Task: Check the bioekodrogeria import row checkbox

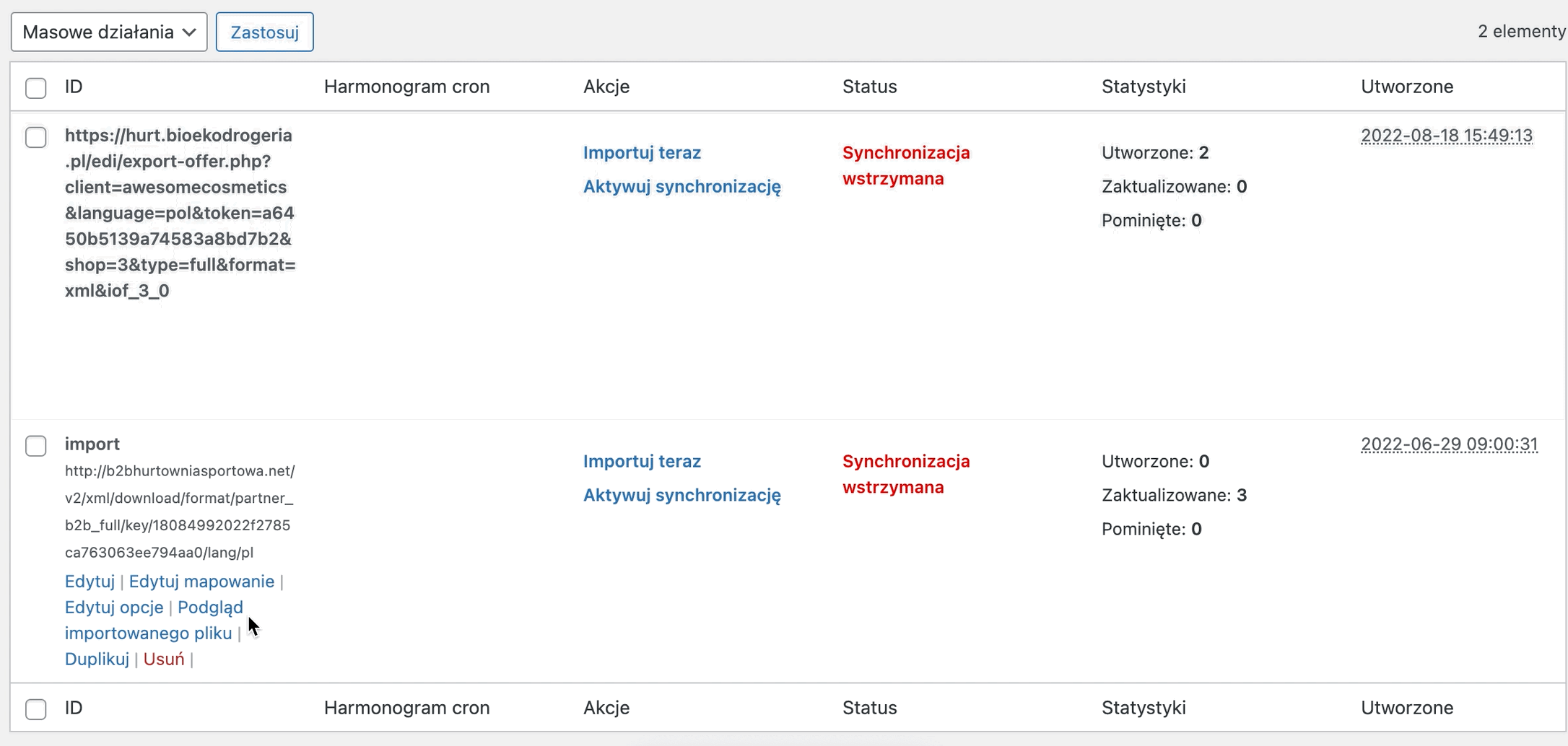Action: pos(36,137)
